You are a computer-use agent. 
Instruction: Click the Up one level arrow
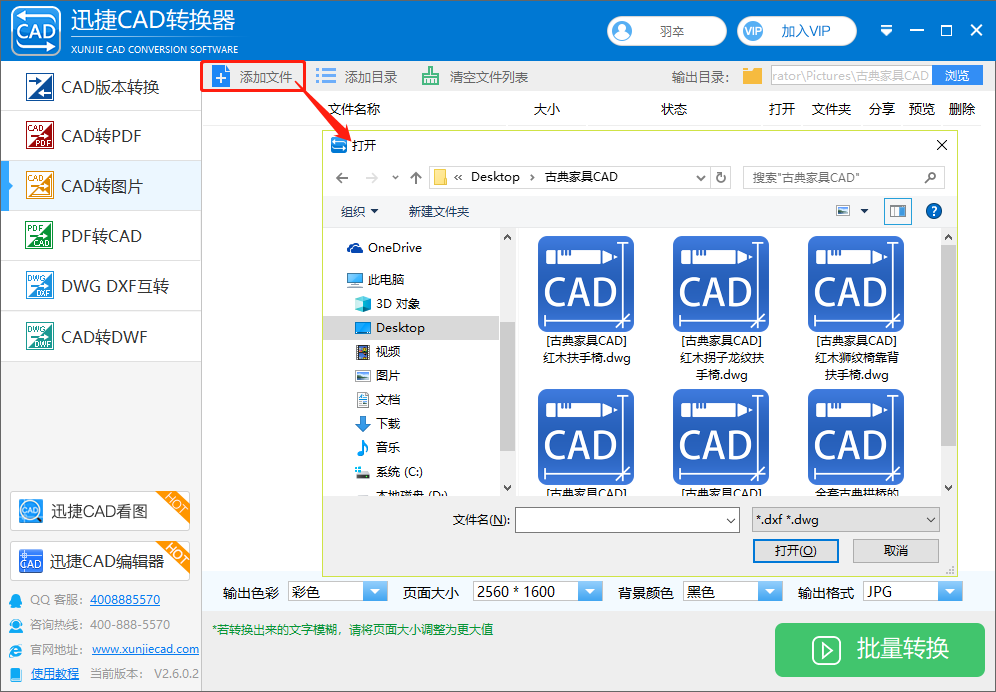(416, 178)
